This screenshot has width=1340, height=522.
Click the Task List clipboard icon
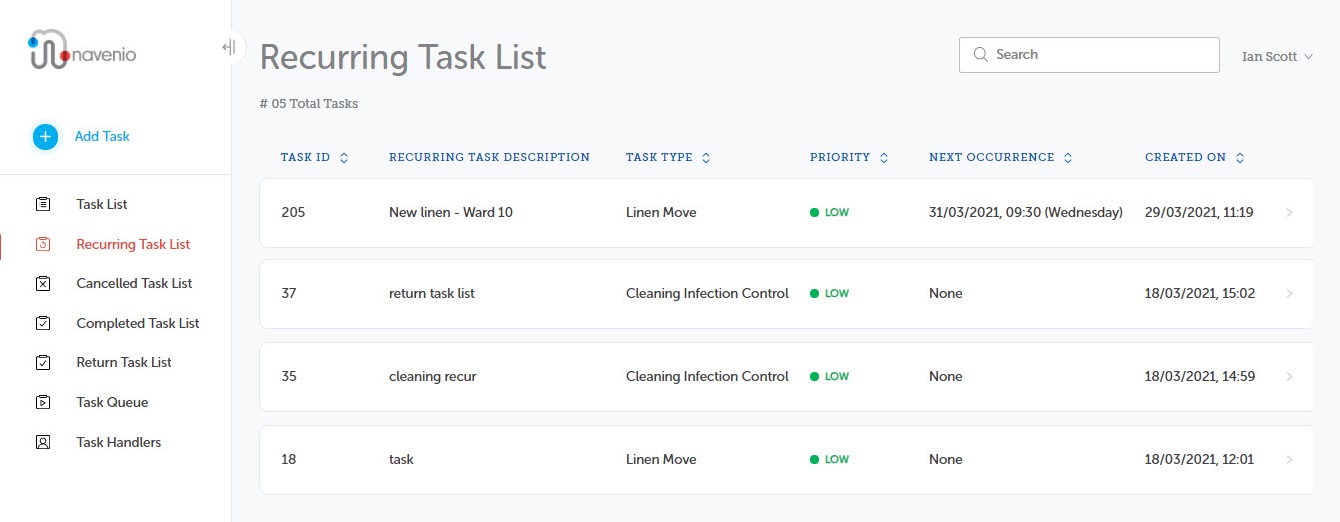(x=43, y=204)
